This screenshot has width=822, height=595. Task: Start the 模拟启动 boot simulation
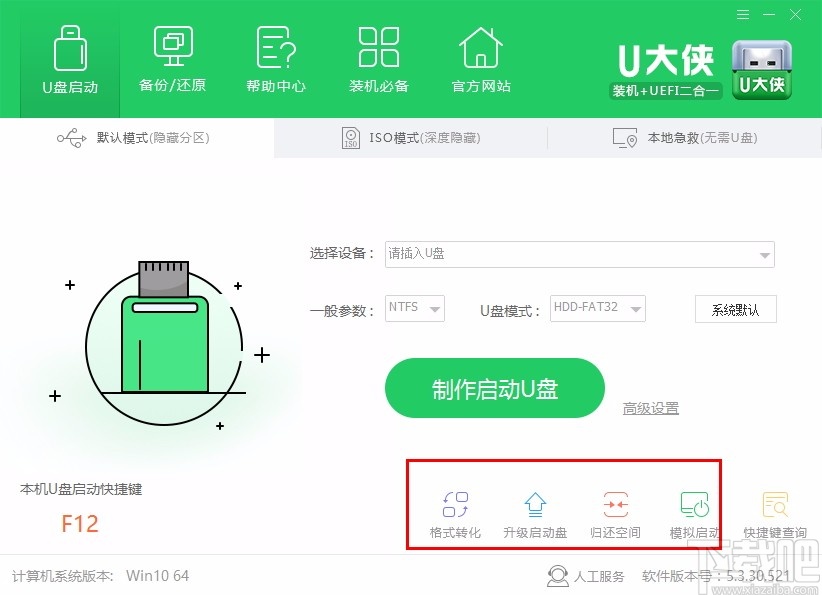[x=693, y=510]
